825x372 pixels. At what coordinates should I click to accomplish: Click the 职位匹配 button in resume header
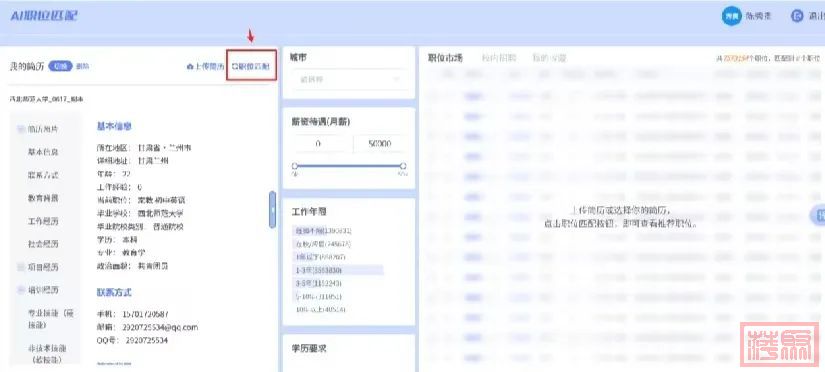251,67
